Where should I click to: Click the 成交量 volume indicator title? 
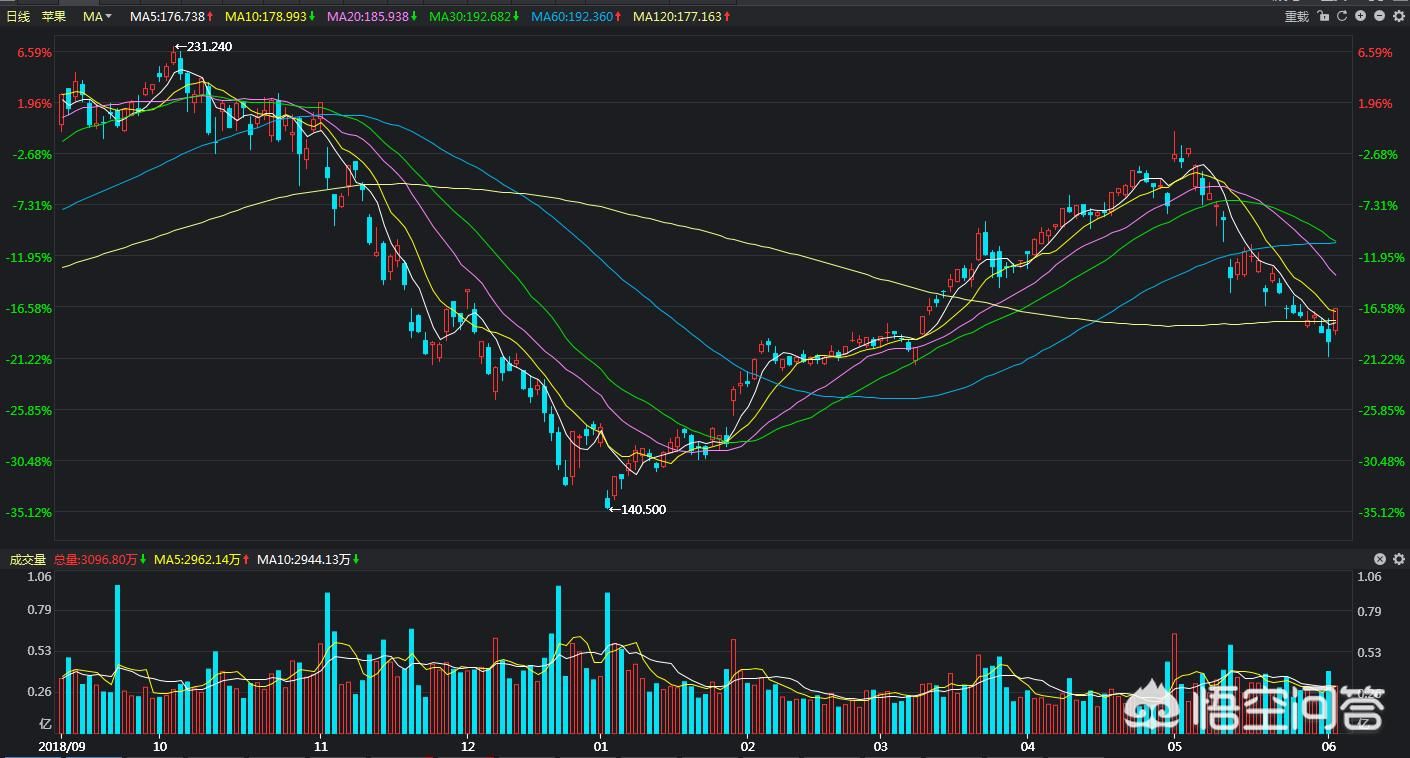pos(28,560)
